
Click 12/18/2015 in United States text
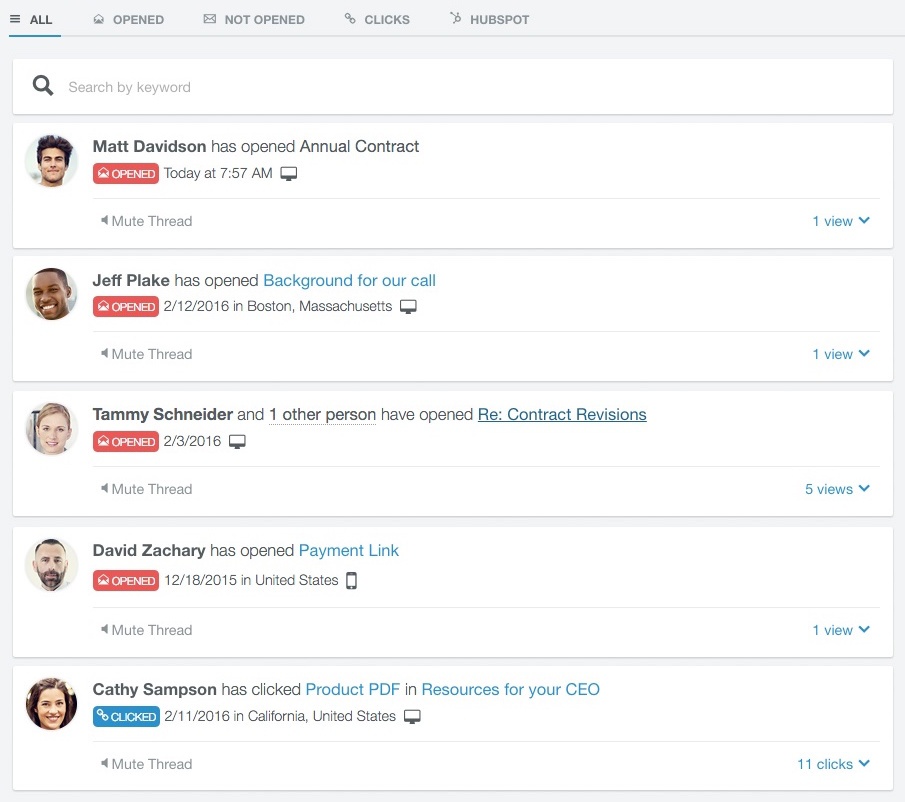[251, 580]
